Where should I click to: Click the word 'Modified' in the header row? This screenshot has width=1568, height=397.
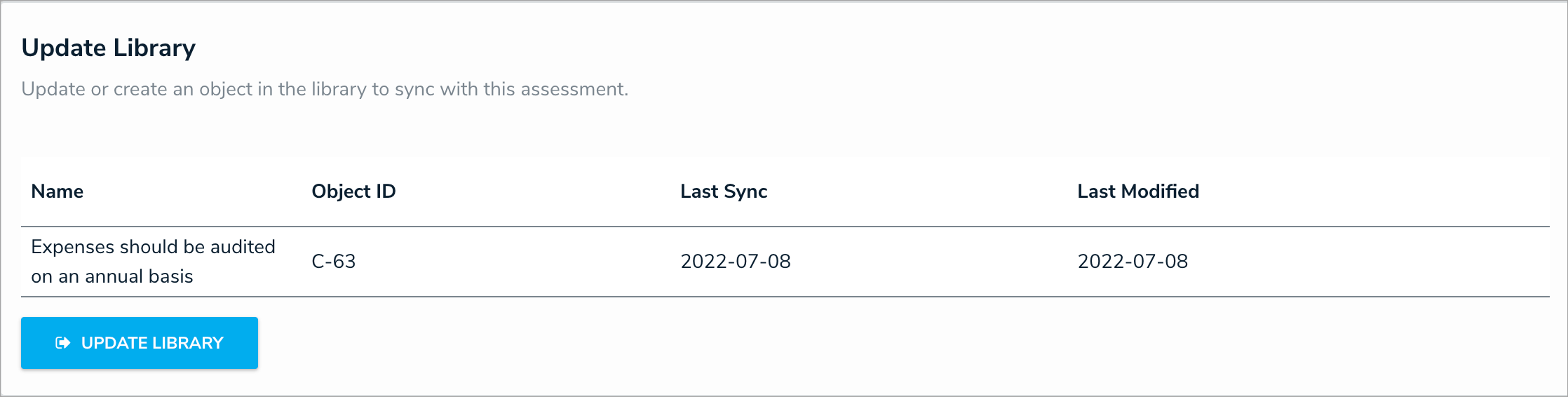tap(1160, 191)
